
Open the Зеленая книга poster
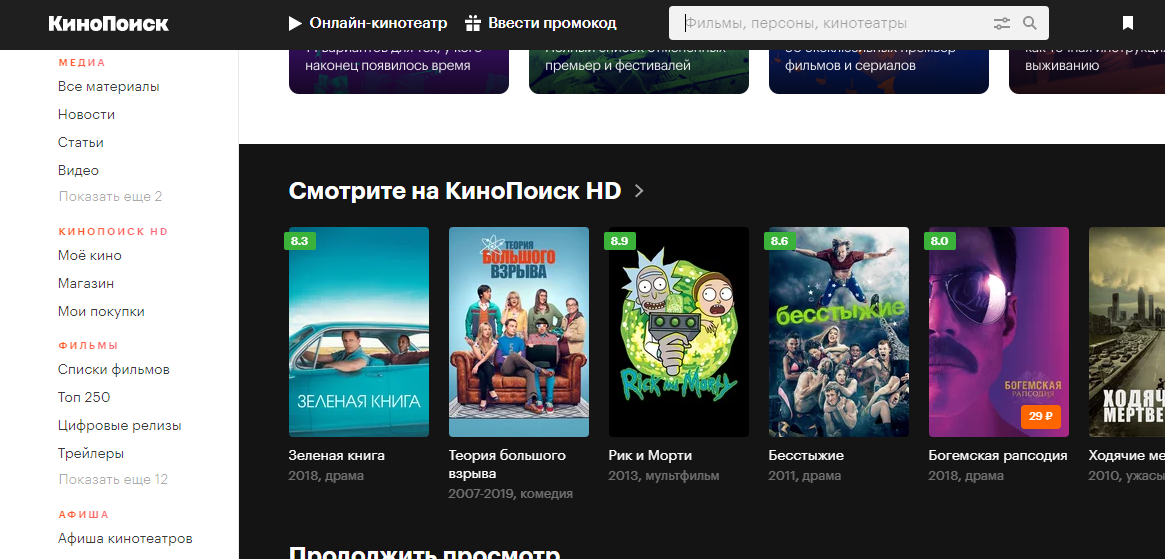tap(359, 332)
